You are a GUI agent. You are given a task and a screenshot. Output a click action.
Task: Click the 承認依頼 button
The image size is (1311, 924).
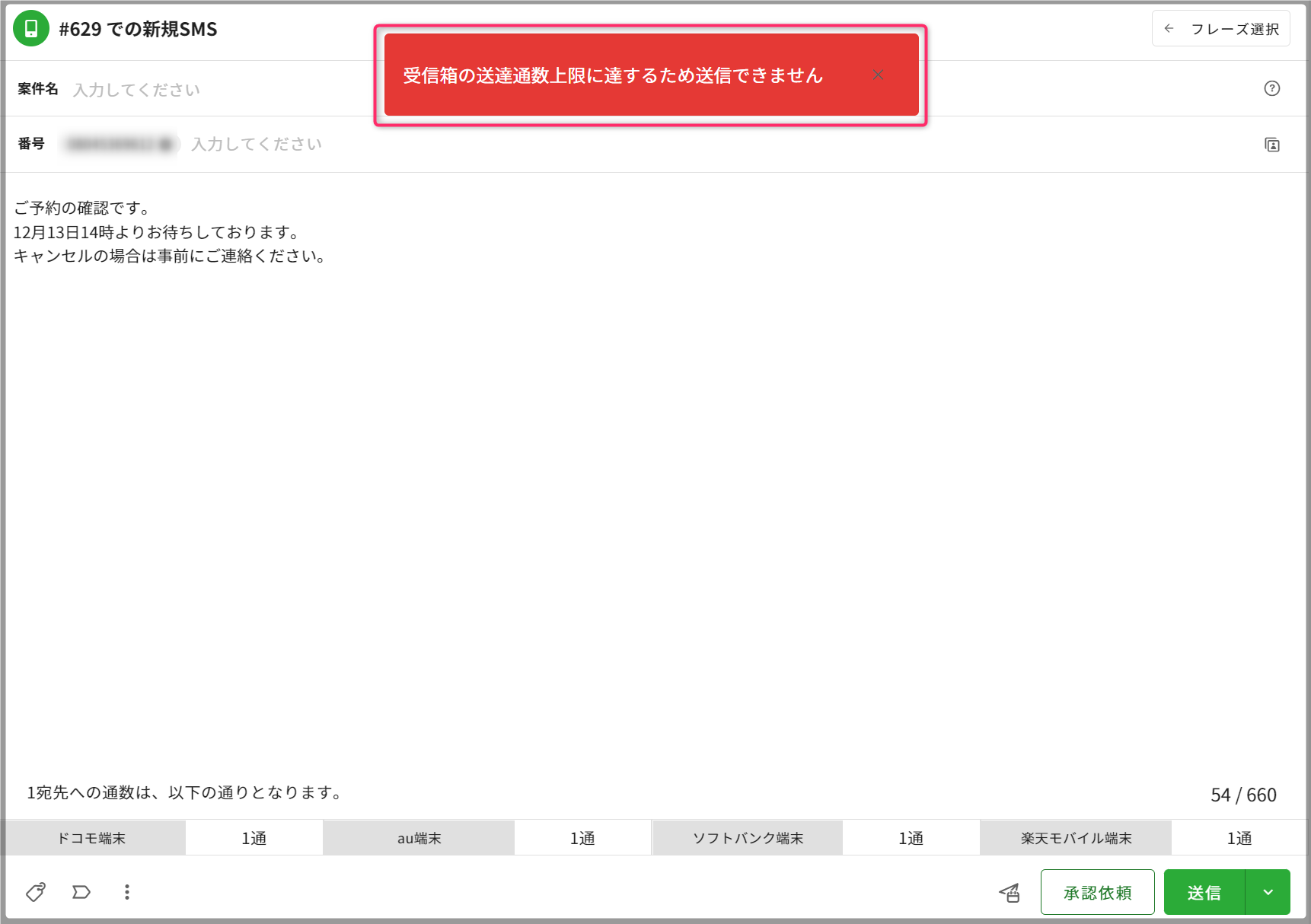coord(1097,892)
